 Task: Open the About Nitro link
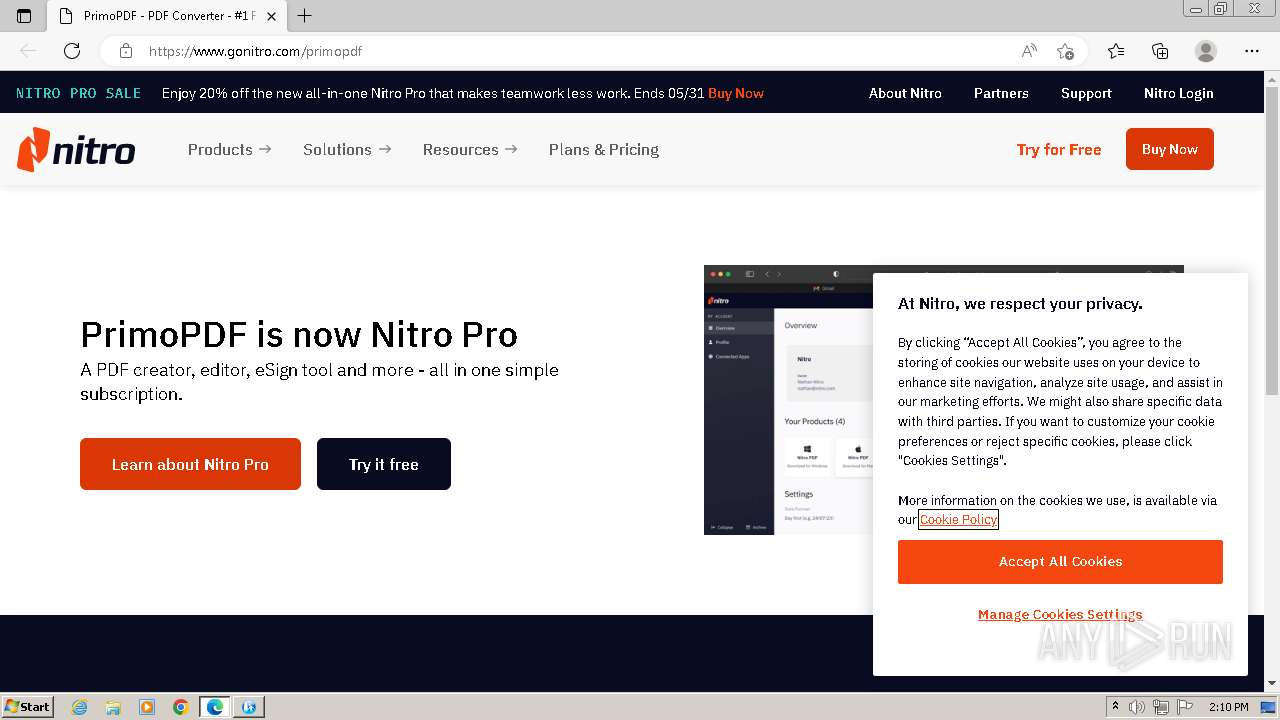pos(905,93)
